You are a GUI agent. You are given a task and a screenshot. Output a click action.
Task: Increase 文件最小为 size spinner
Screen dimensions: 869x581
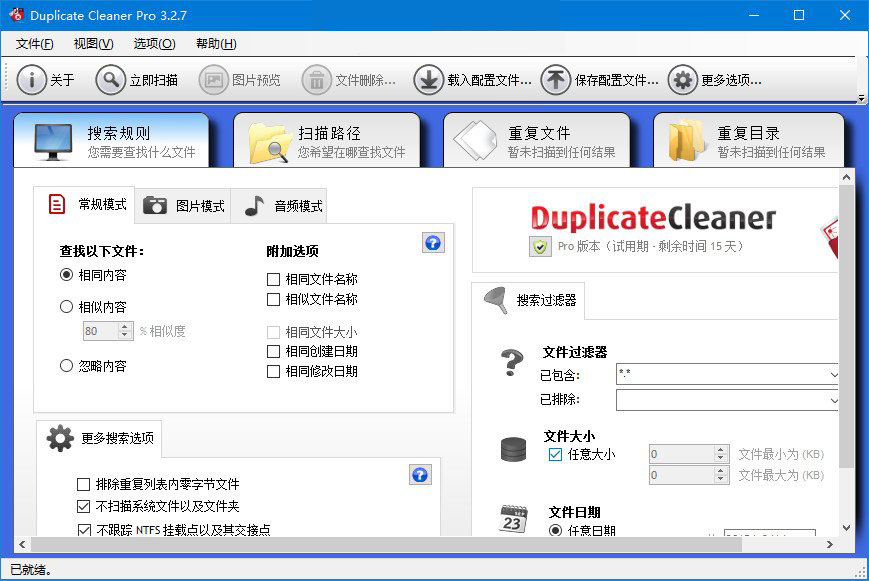coord(720,450)
